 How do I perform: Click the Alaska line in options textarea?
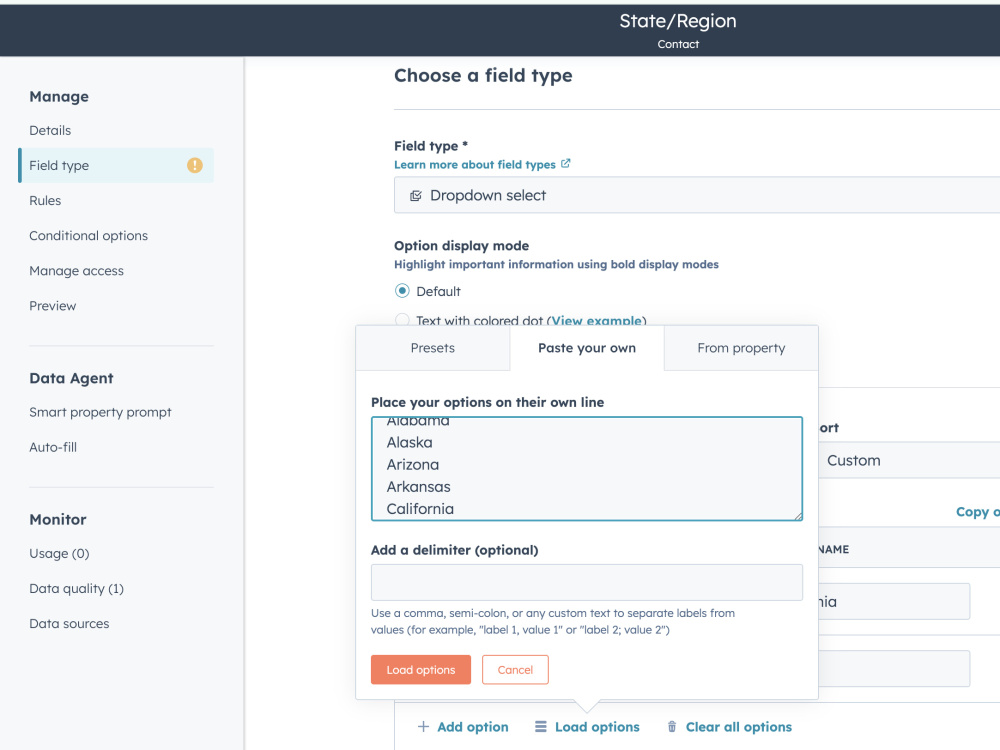(409, 442)
